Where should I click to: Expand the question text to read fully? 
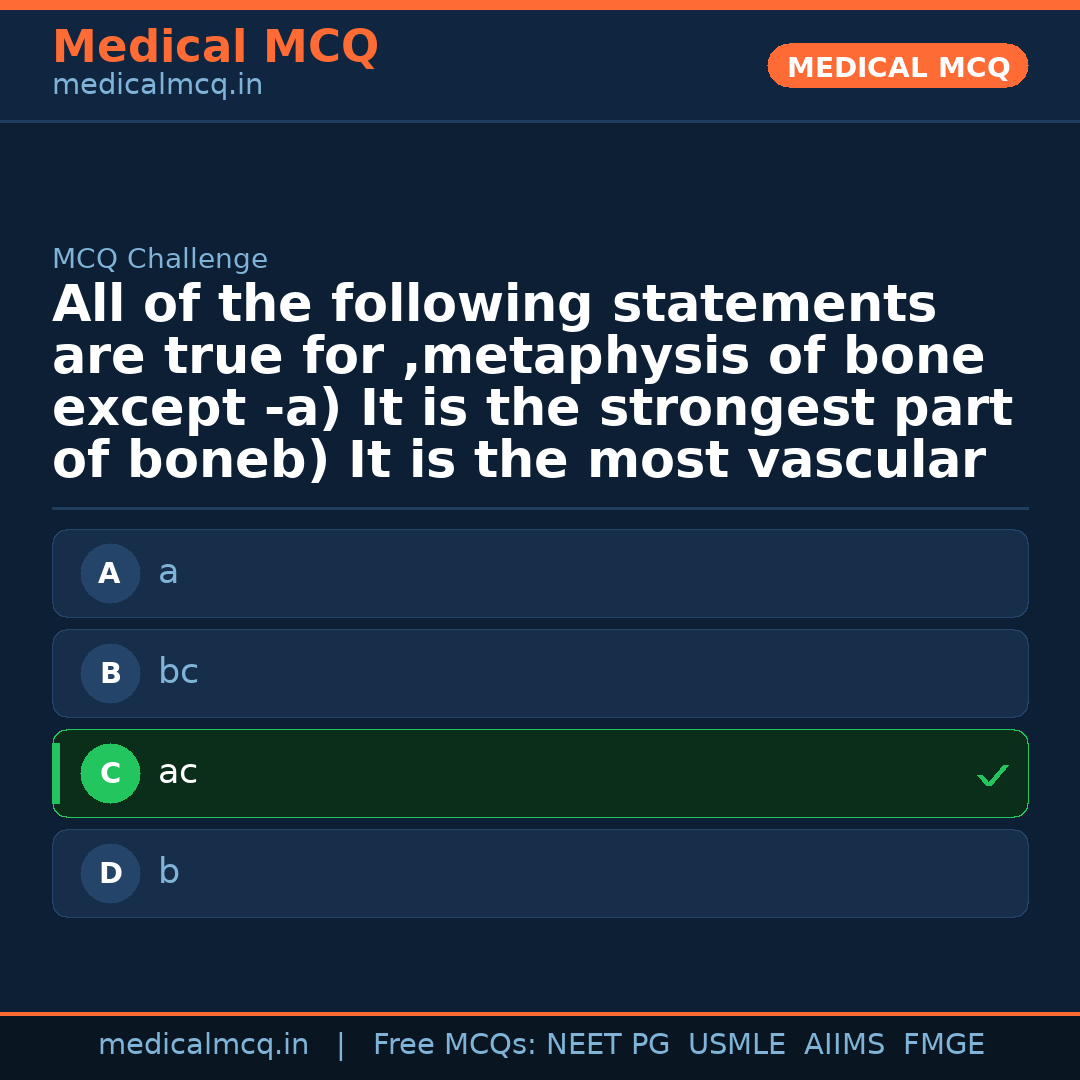(x=533, y=380)
